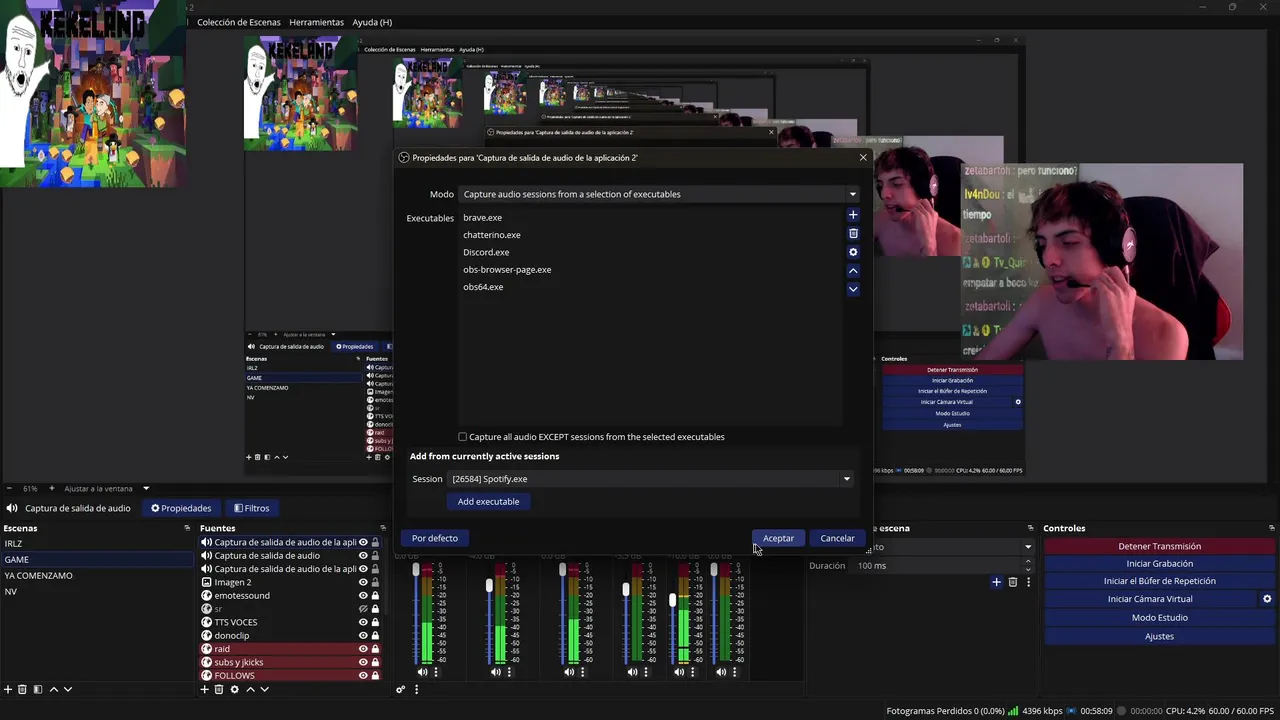
Task: Open transitions three-dot options menu
Action: 1028,582
